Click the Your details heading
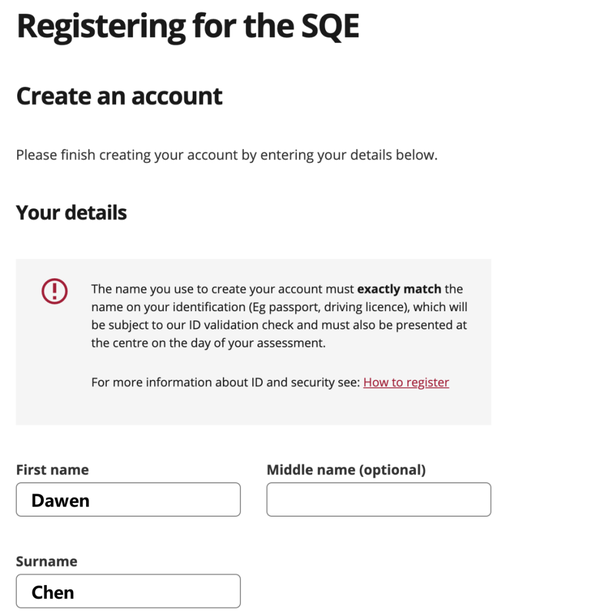 (x=71, y=213)
